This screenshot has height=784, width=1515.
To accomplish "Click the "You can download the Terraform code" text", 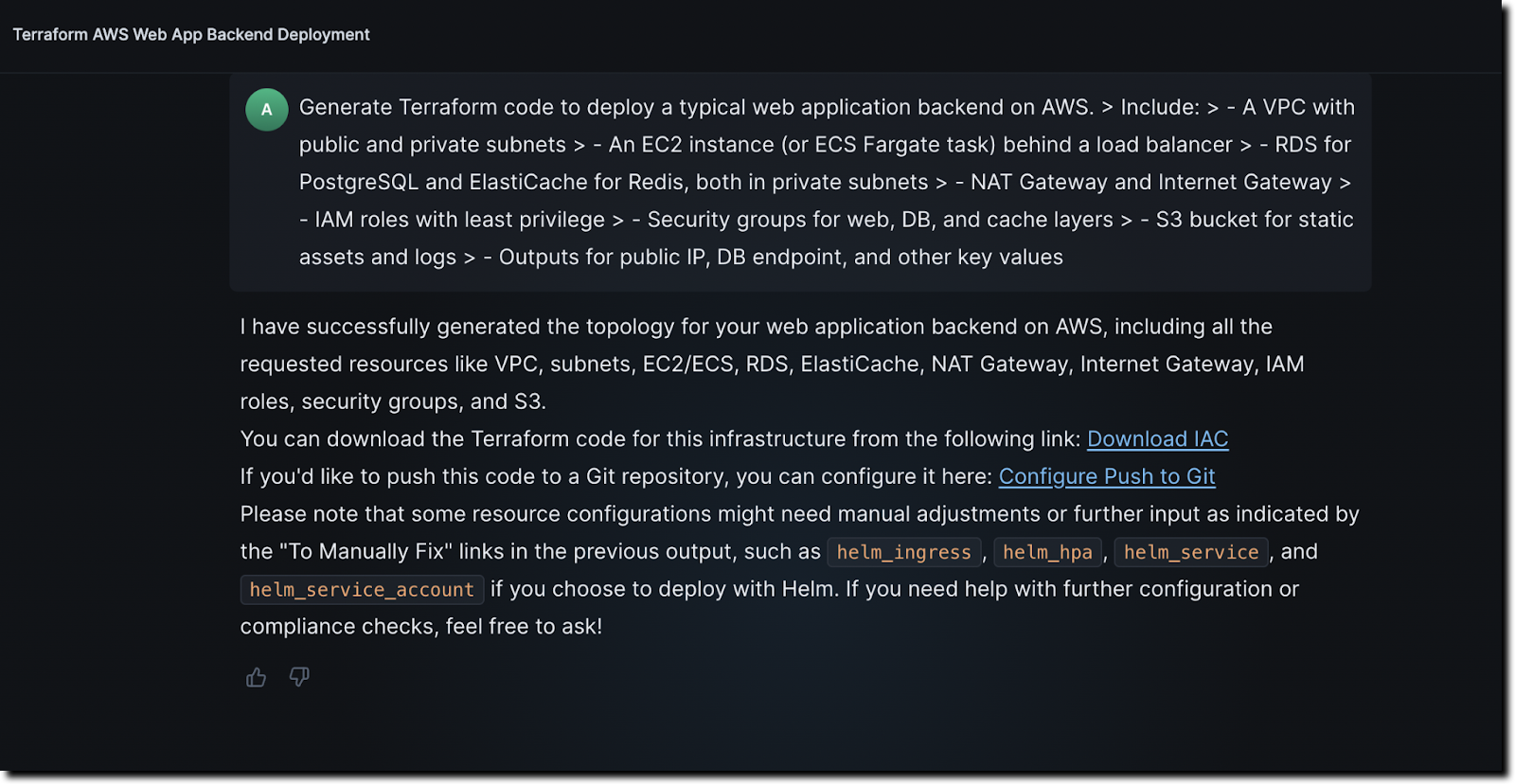I will (660, 439).
